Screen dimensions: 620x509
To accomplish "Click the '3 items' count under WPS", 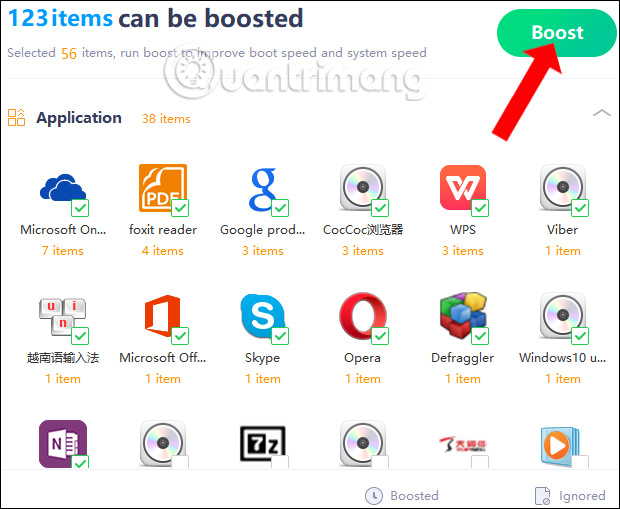I will tap(463, 251).
